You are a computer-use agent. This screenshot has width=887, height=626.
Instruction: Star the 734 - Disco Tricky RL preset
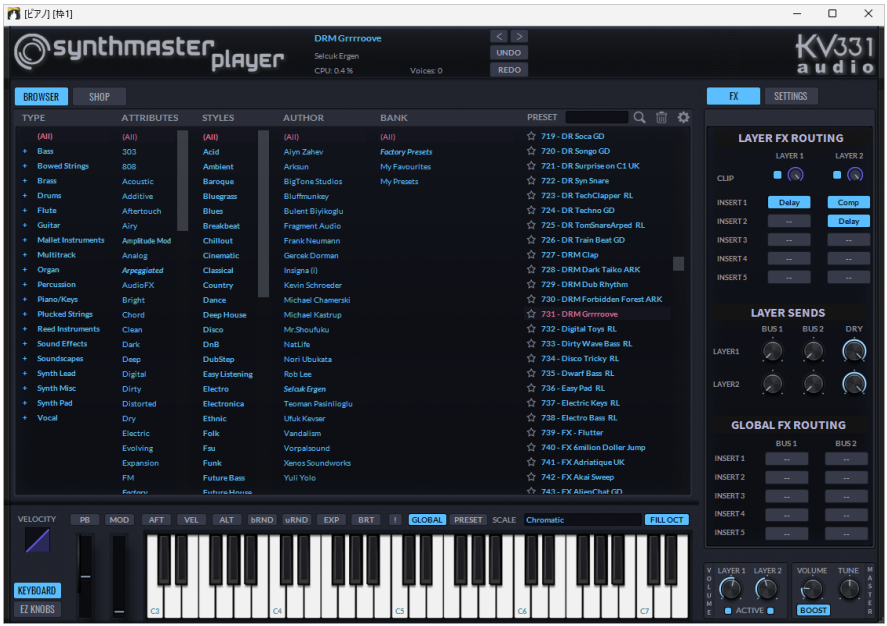click(531, 359)
